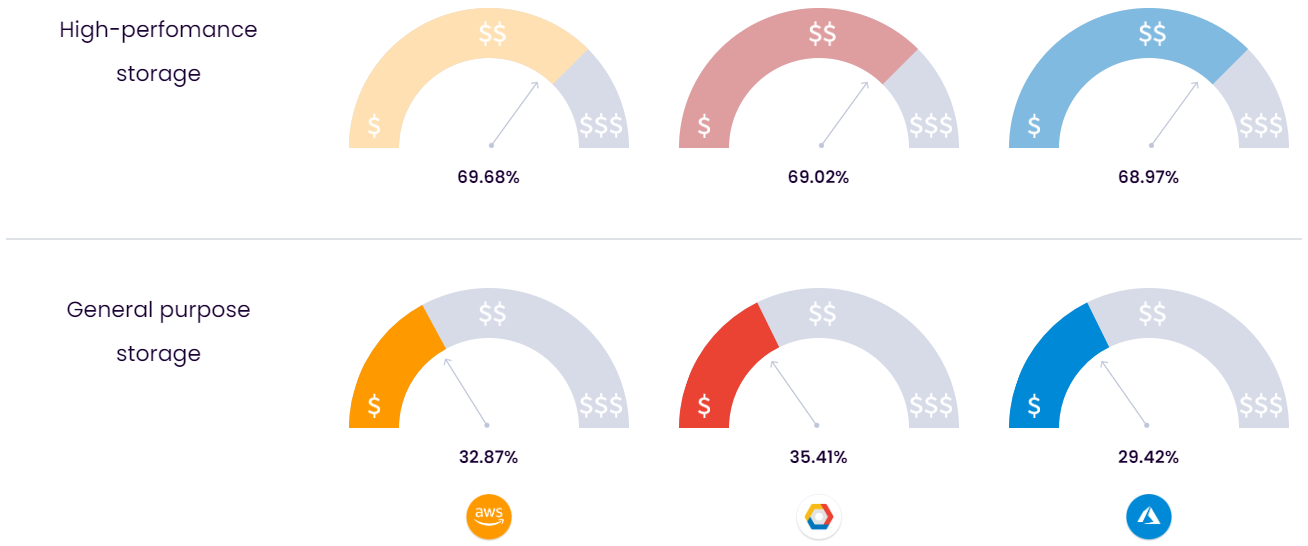1308x546 pixels.
Task: Click the $ segment of the solid blue gauge
Action: coord(1035,405)
